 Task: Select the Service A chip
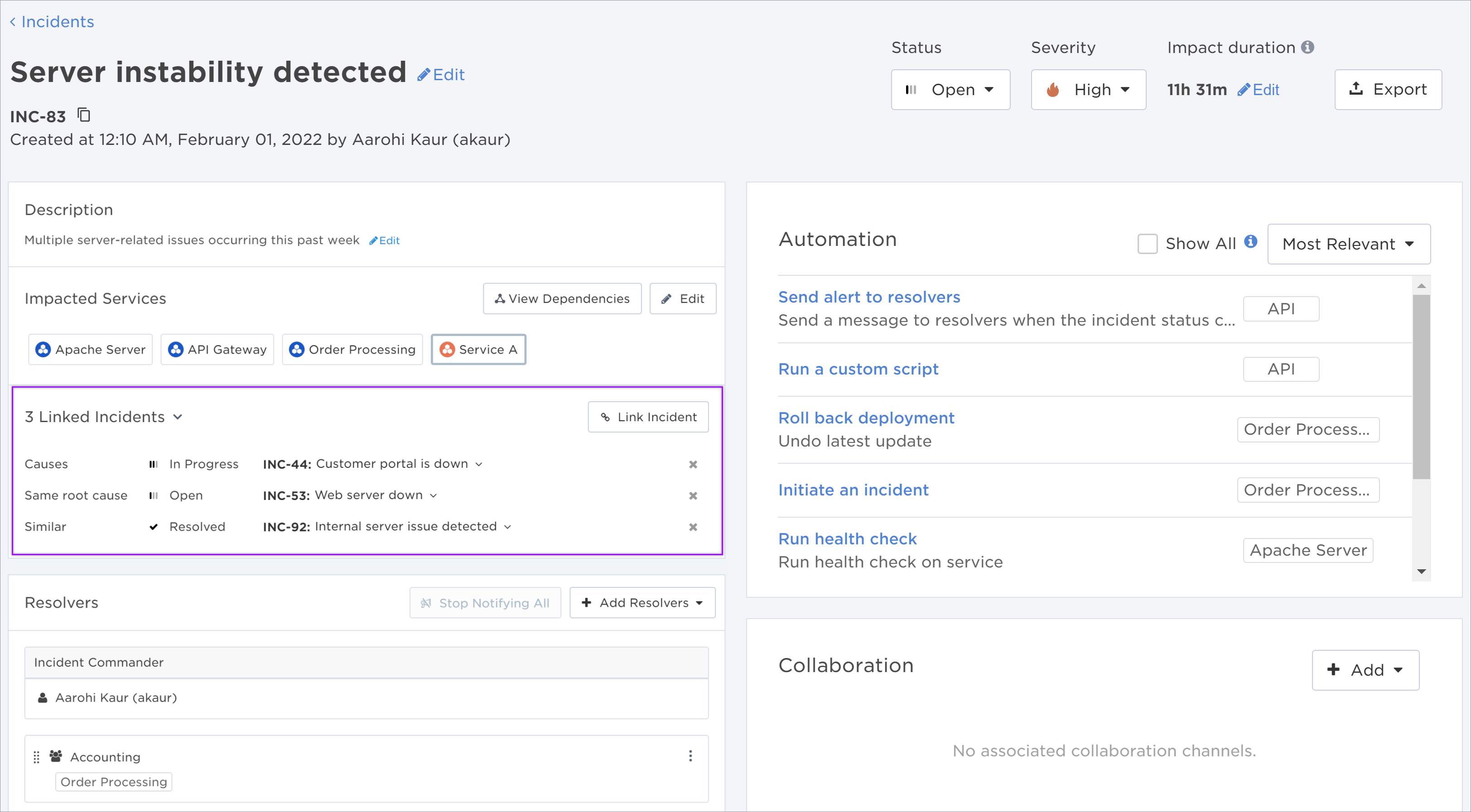click(x=478, y=350)
